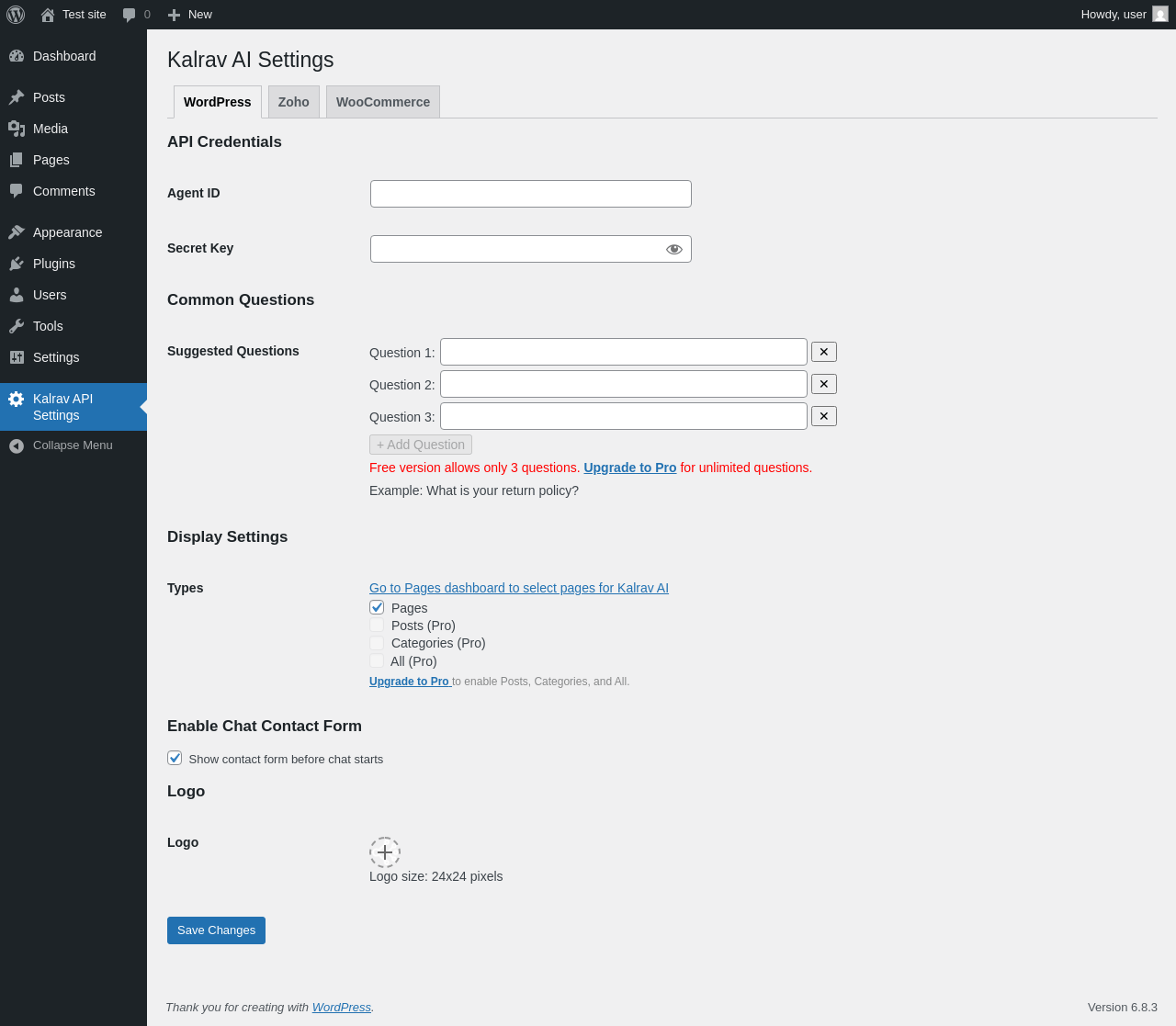Click the Tools wrench icon
Viewport: 1176px width, 1026px height.
click(x=17, y=326)
